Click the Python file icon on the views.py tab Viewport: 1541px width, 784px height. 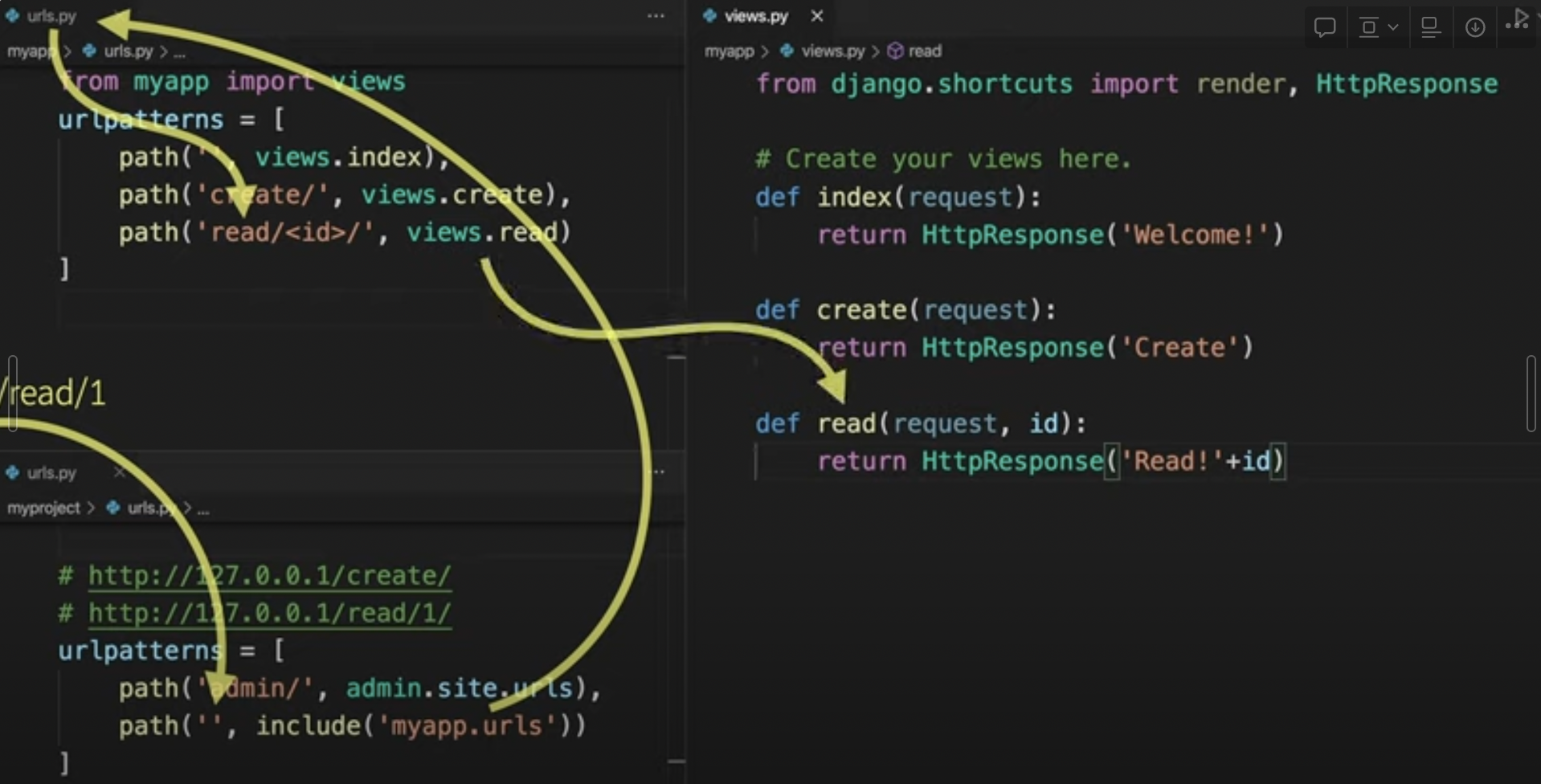[709, 16]
